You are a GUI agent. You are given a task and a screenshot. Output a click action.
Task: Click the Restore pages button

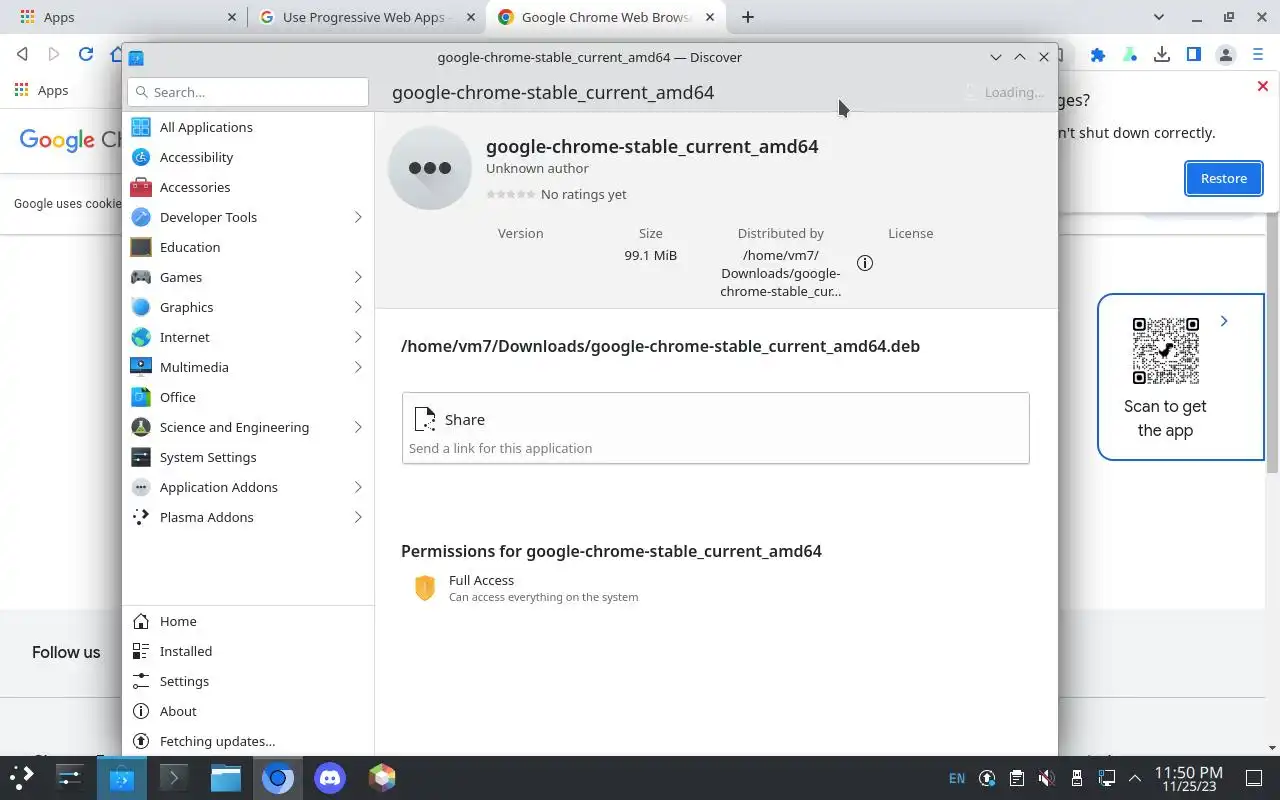[1224, 178]
